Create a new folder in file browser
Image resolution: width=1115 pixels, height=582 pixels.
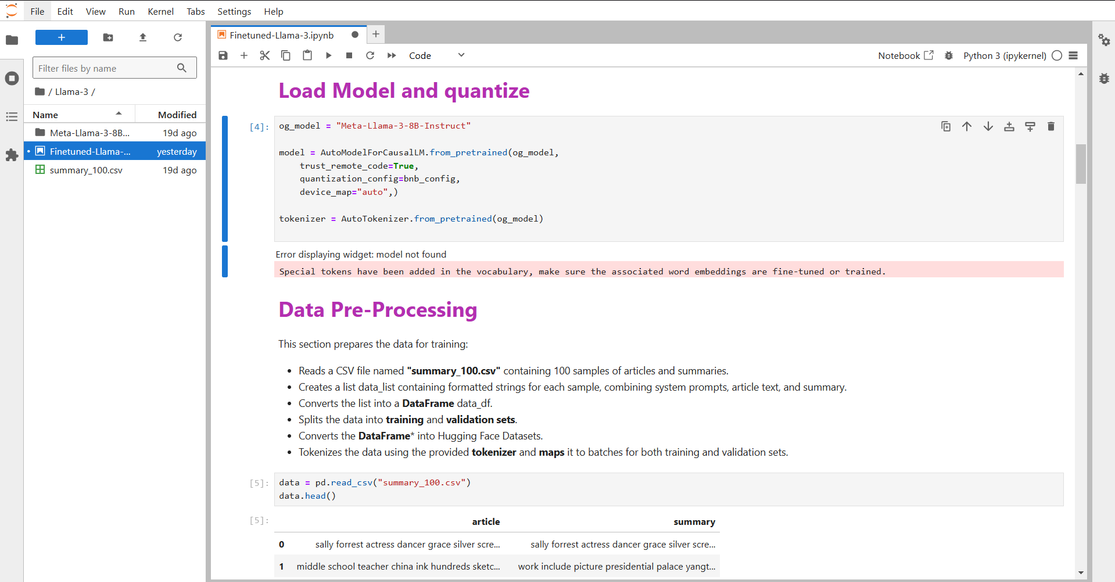coord(108,37)
